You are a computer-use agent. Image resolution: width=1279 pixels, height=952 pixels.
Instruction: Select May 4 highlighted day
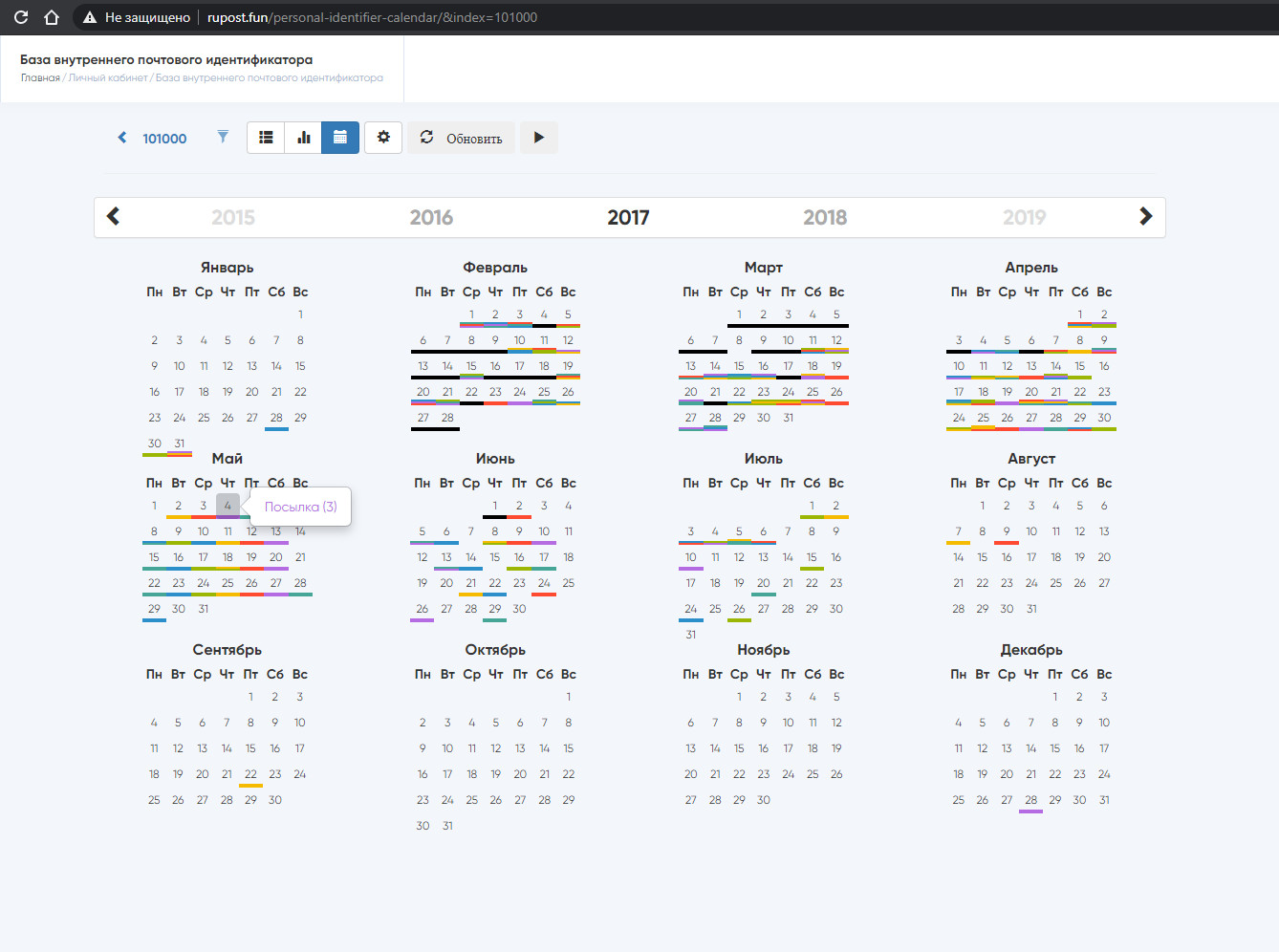click(x=228, y=506)
